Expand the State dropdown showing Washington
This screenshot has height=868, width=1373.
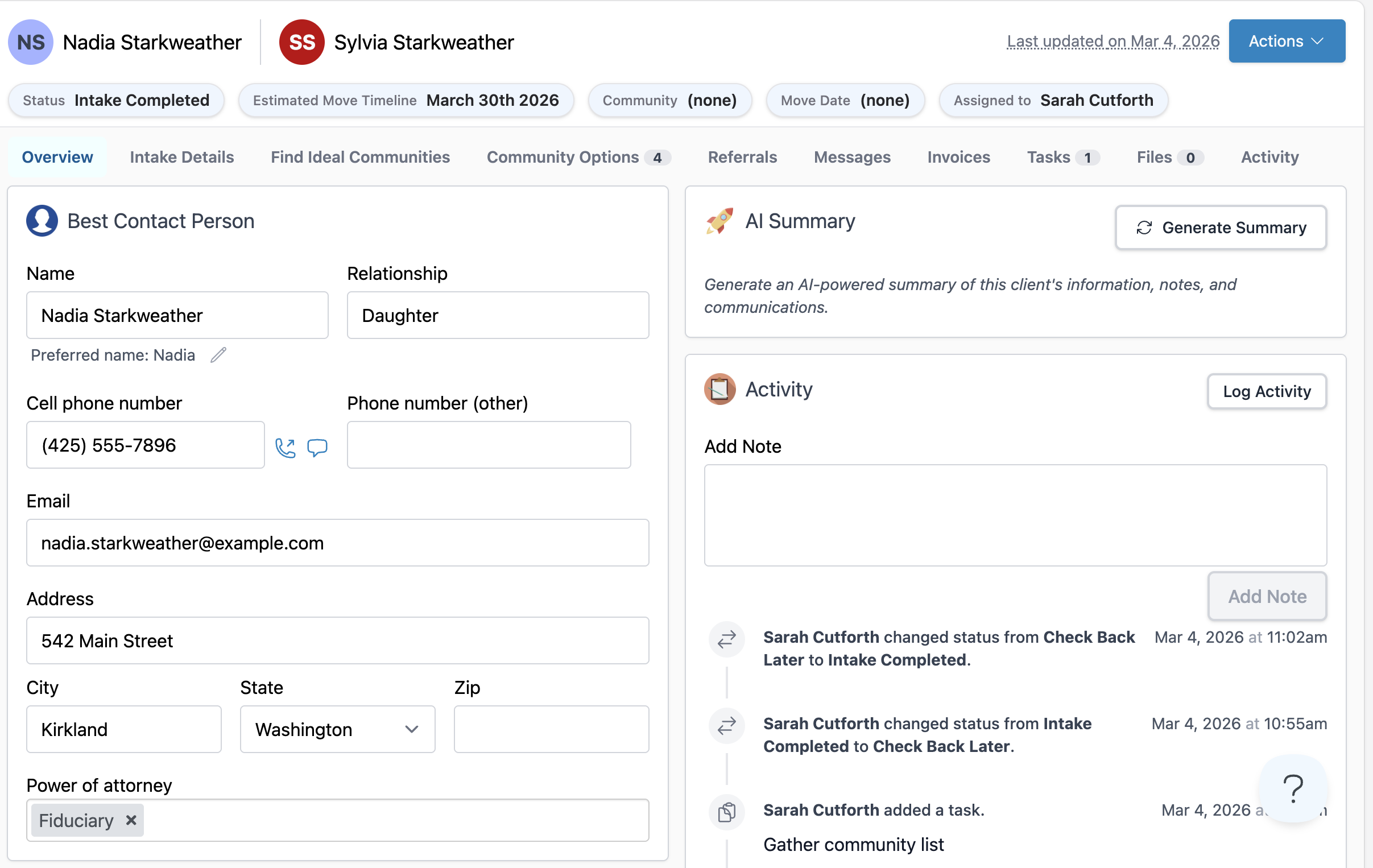(x=337, y=729)
